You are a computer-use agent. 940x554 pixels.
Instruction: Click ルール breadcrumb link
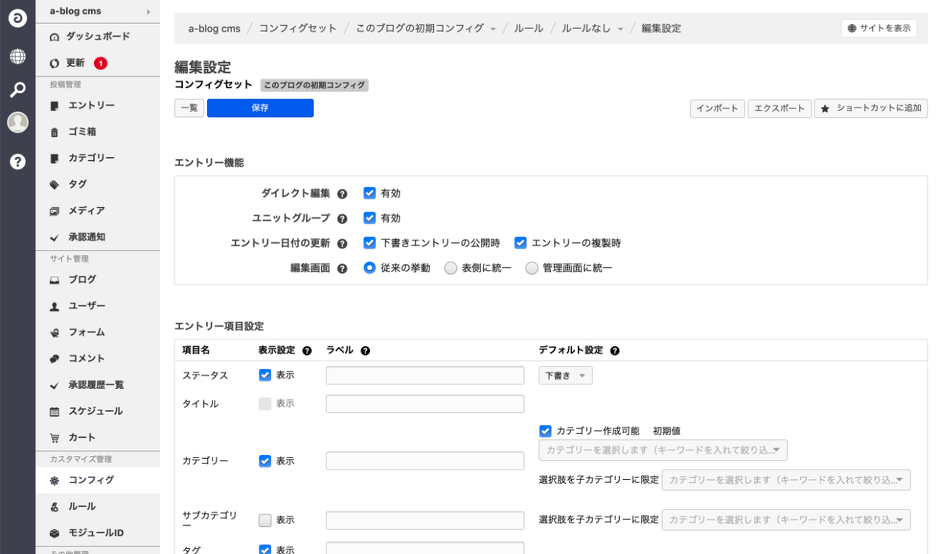pos(528,28)
